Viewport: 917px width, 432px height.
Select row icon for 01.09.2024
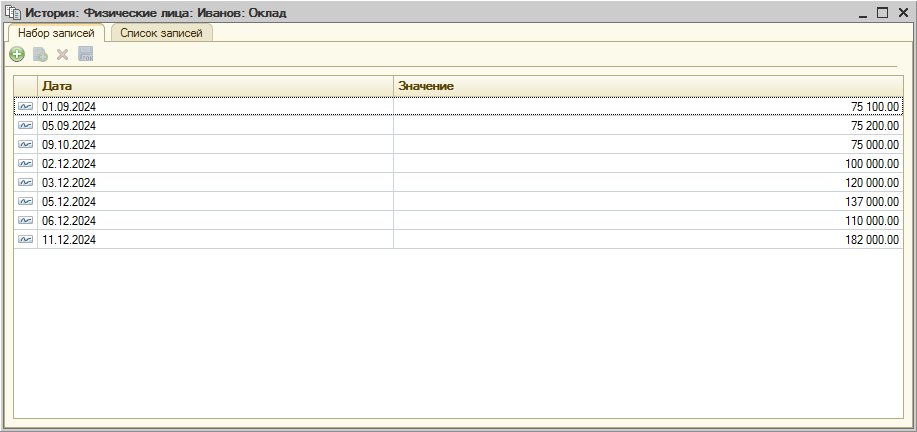25,106
